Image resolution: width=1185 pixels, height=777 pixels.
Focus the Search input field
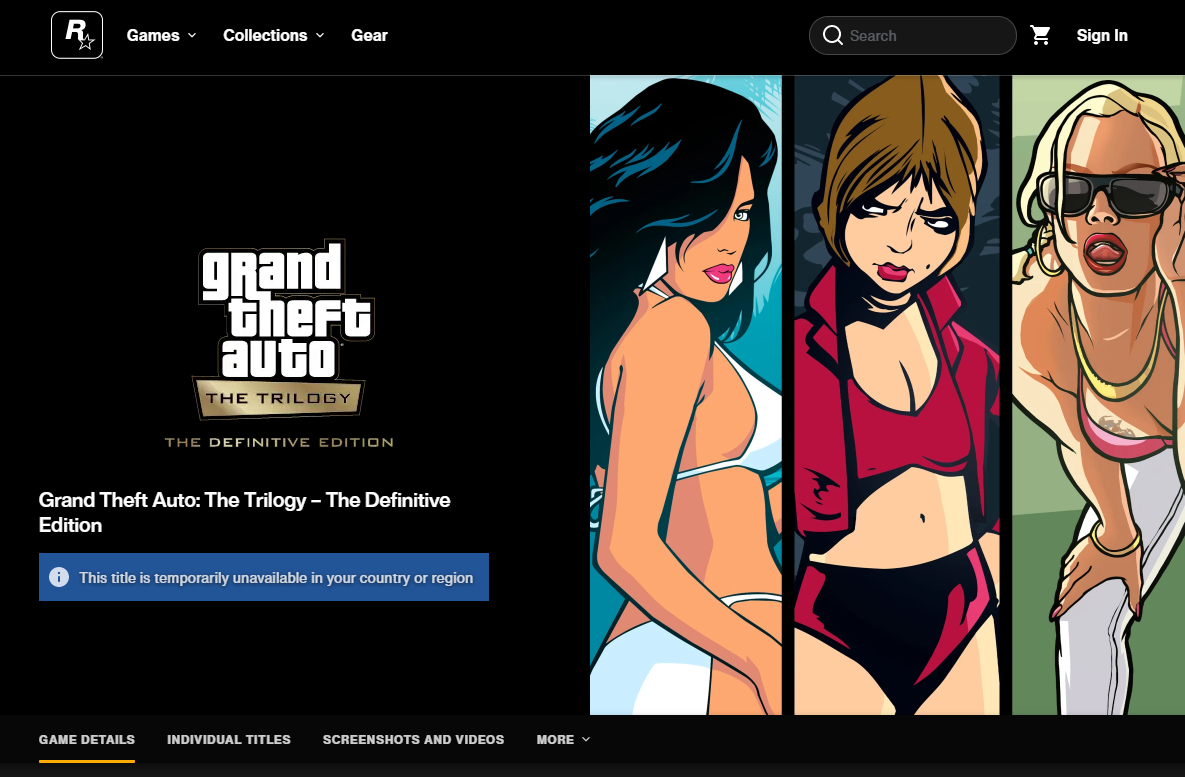tap(925, 36)
